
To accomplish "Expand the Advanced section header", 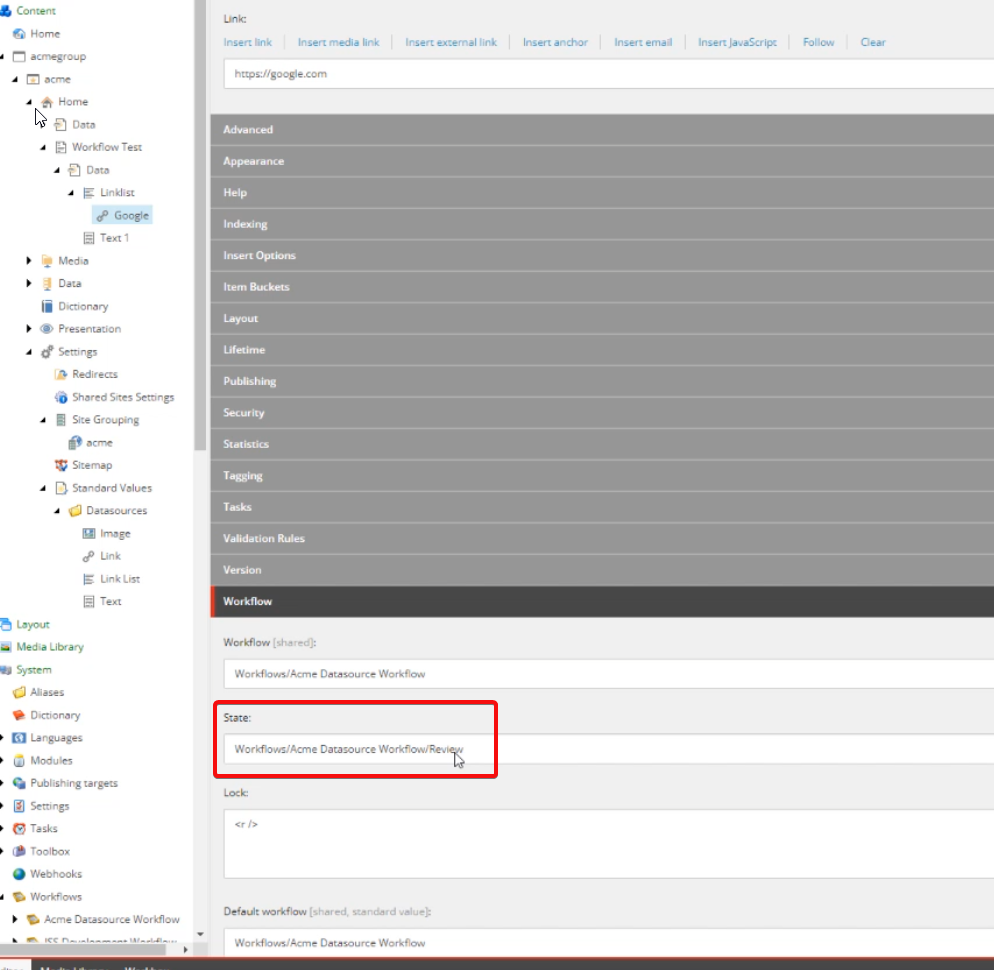I will 602,129.
